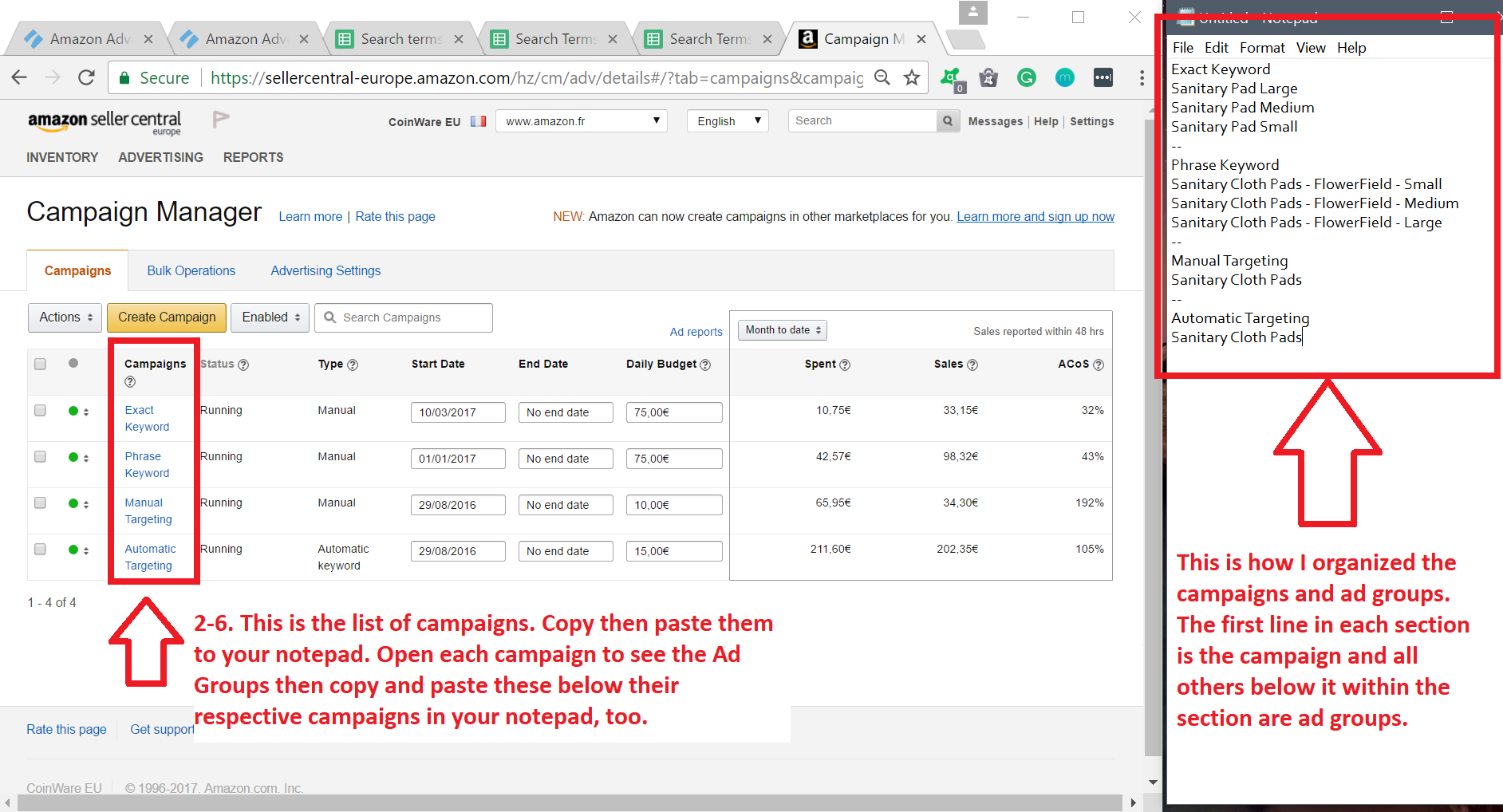
Task: Tick the Automatic Targeting campaign checkbox
Action: click(41, 549)
